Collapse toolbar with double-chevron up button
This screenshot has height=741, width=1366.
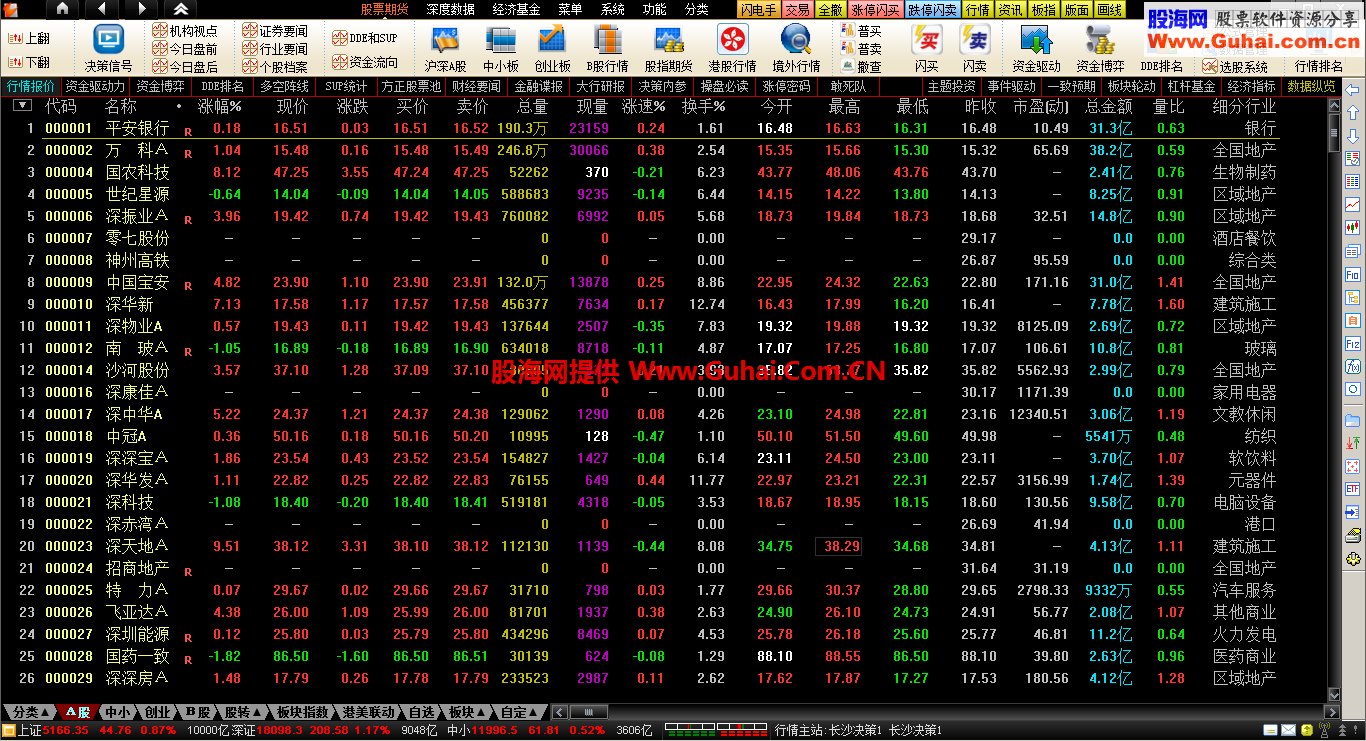point(181,9)
